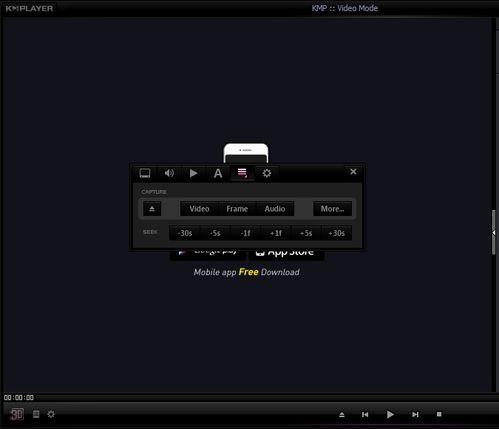Click the Video capture button

199,209
